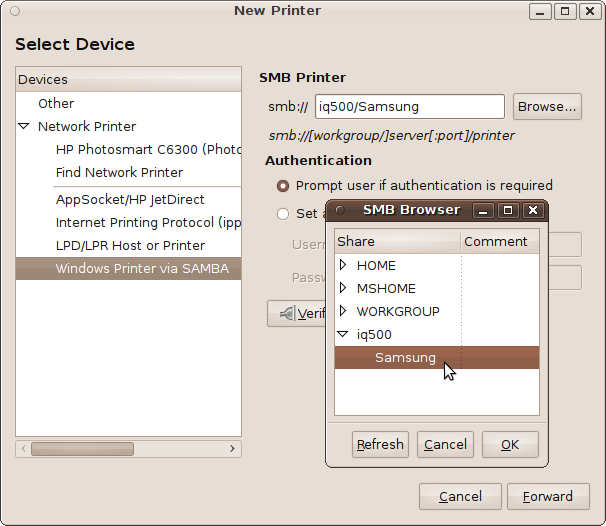
Task: Select LPD/LPR Host or Printer
Action: [x=130, y=245]
